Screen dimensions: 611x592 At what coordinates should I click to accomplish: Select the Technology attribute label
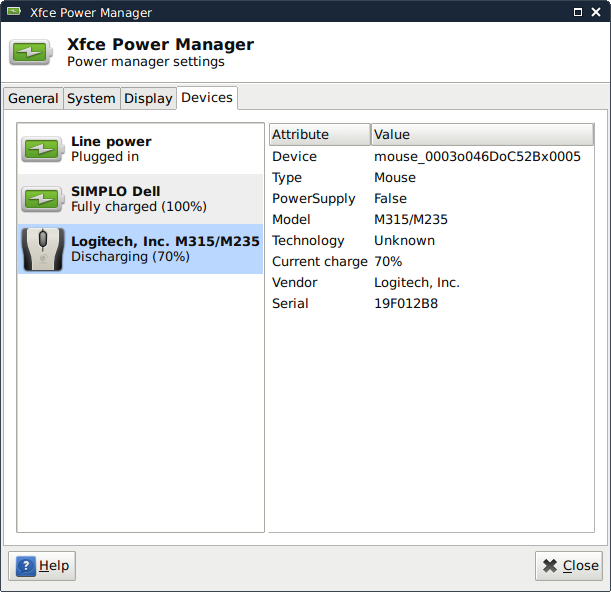(308, 241)
